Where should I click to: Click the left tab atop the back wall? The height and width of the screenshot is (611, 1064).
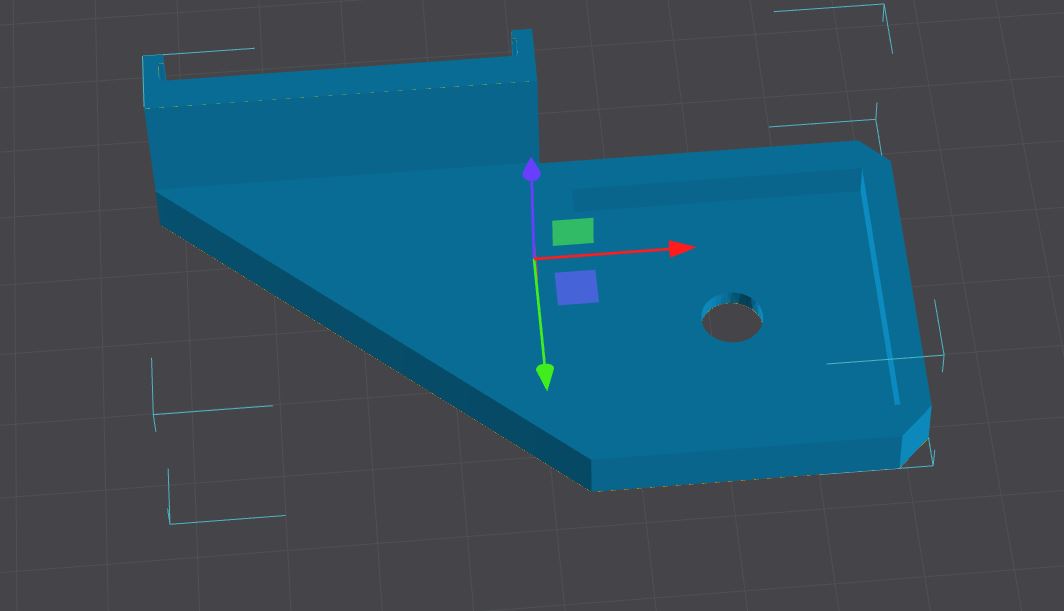153,70
